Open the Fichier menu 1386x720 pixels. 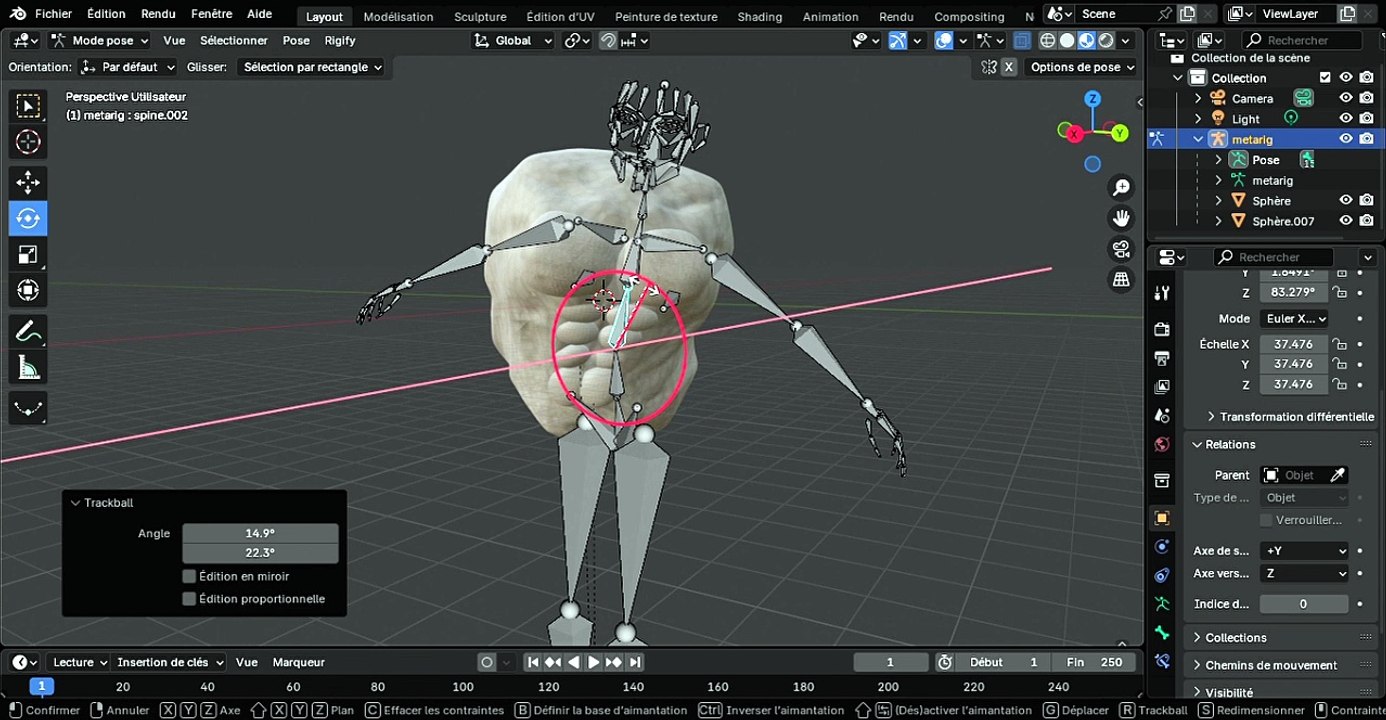(x=53, y=14)
